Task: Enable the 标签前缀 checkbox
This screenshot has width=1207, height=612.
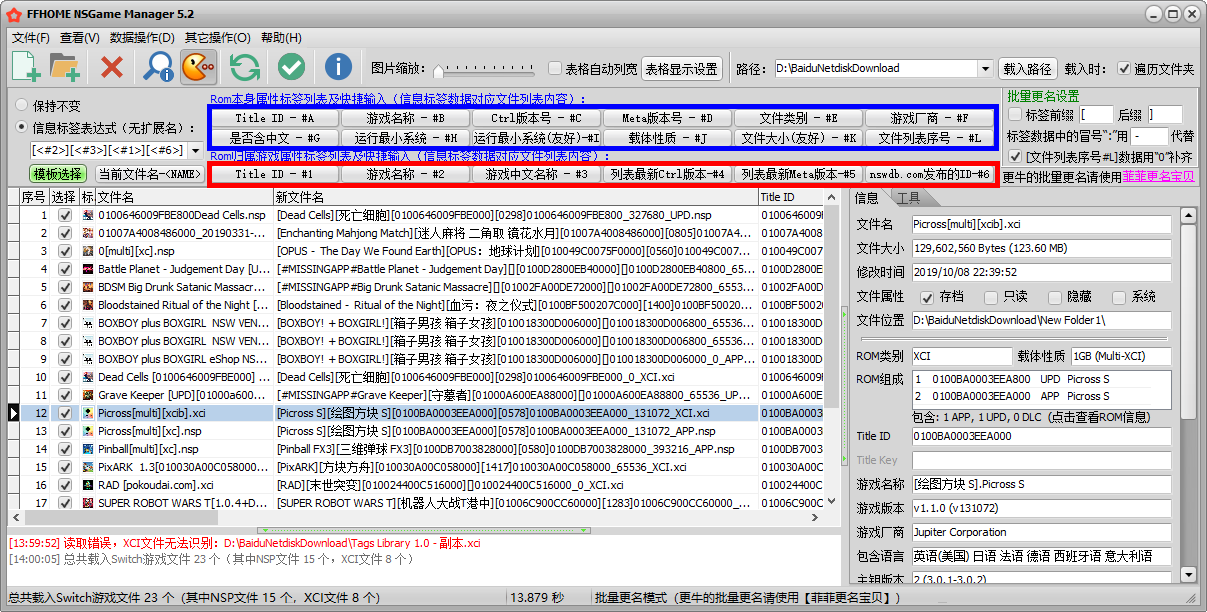Action: tap(1016, 114)
